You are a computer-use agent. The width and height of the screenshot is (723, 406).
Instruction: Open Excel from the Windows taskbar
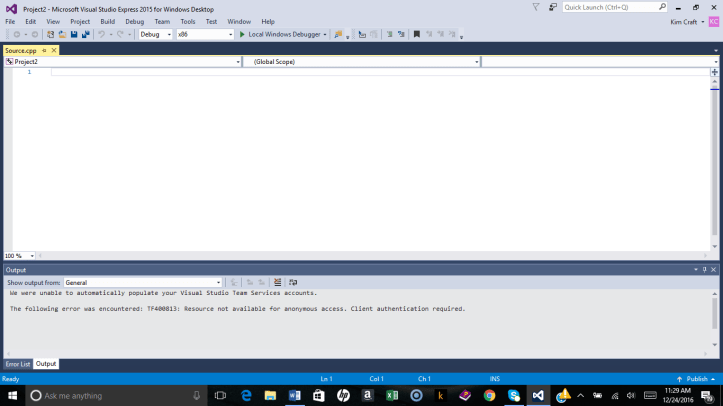(393, 395)
